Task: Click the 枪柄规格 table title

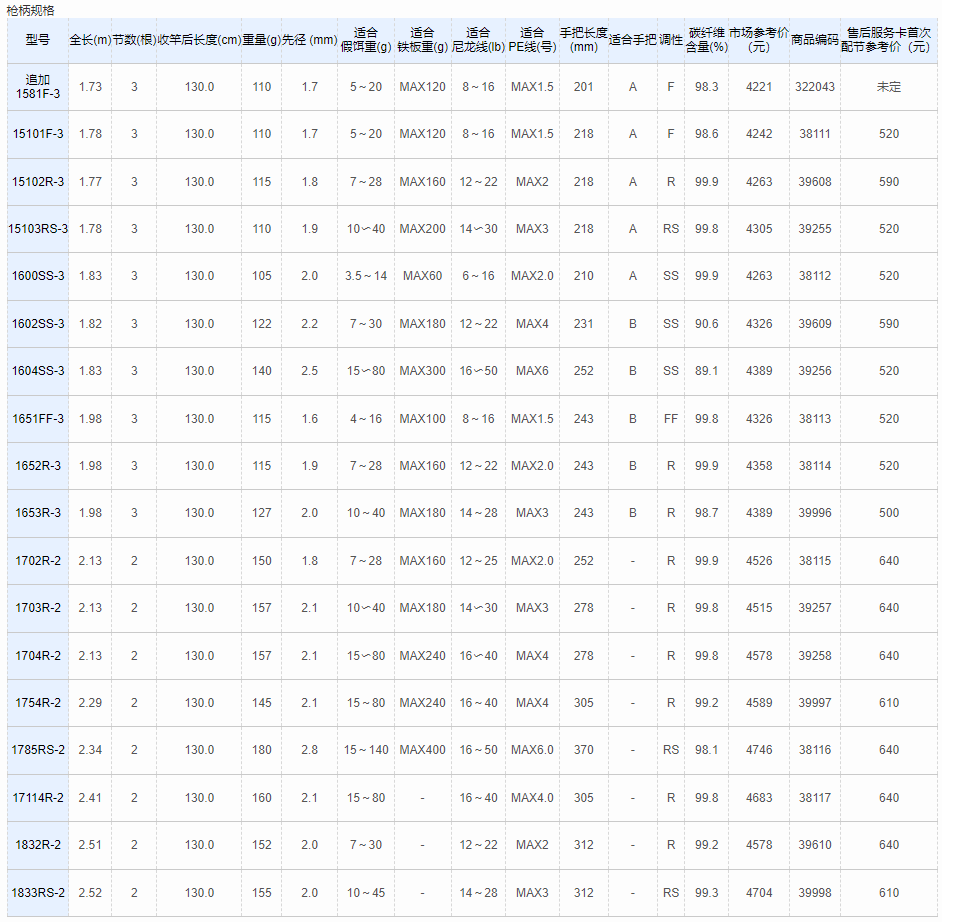Action: pos(30,11)
